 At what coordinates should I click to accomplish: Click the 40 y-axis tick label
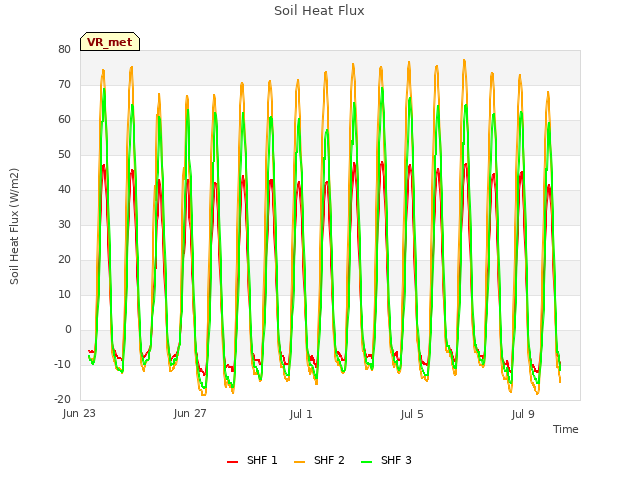click(64, 189)
